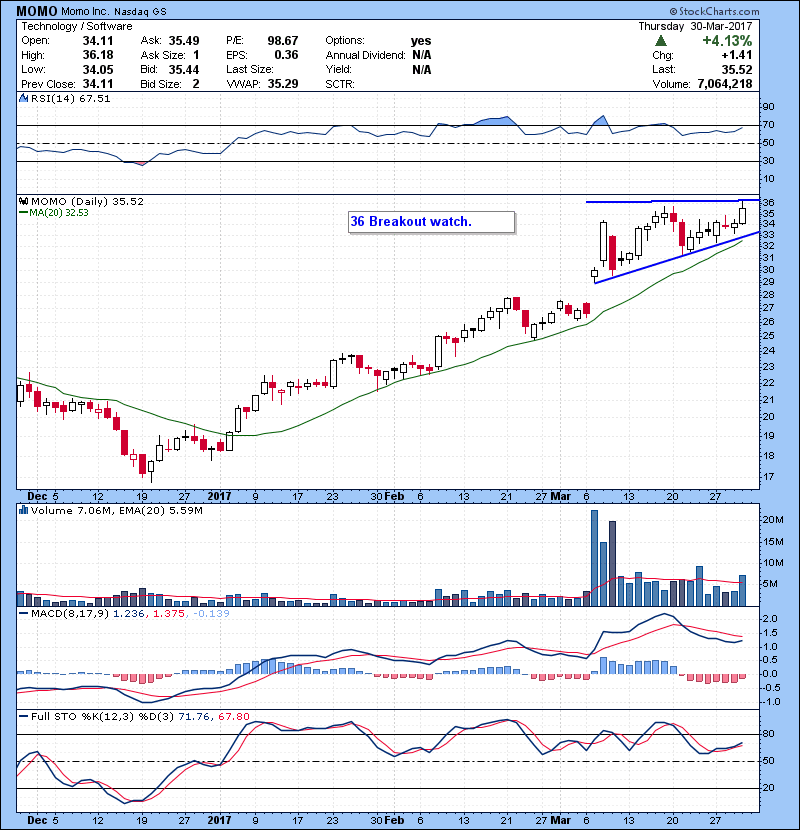
Task: Click the Last price 35.52 in header
Action: 737,69
